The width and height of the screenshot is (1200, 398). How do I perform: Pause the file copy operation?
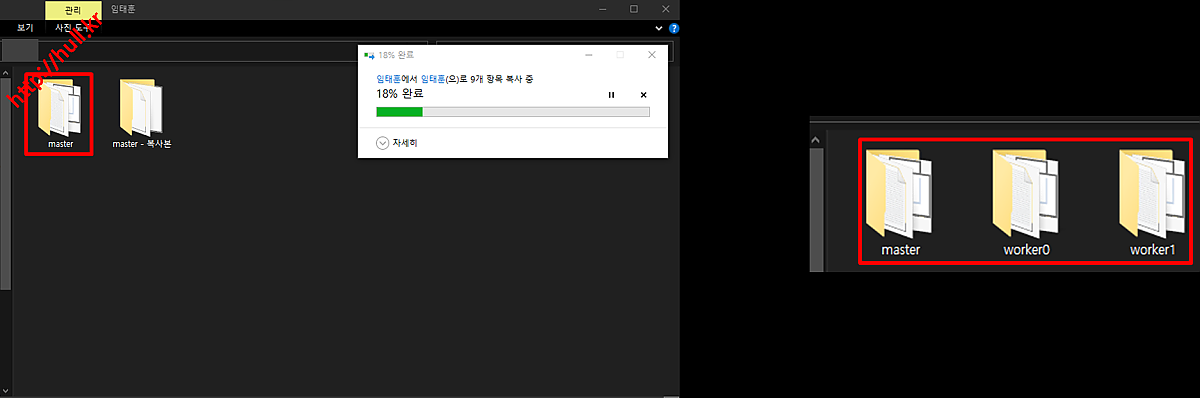click(612, 94)
